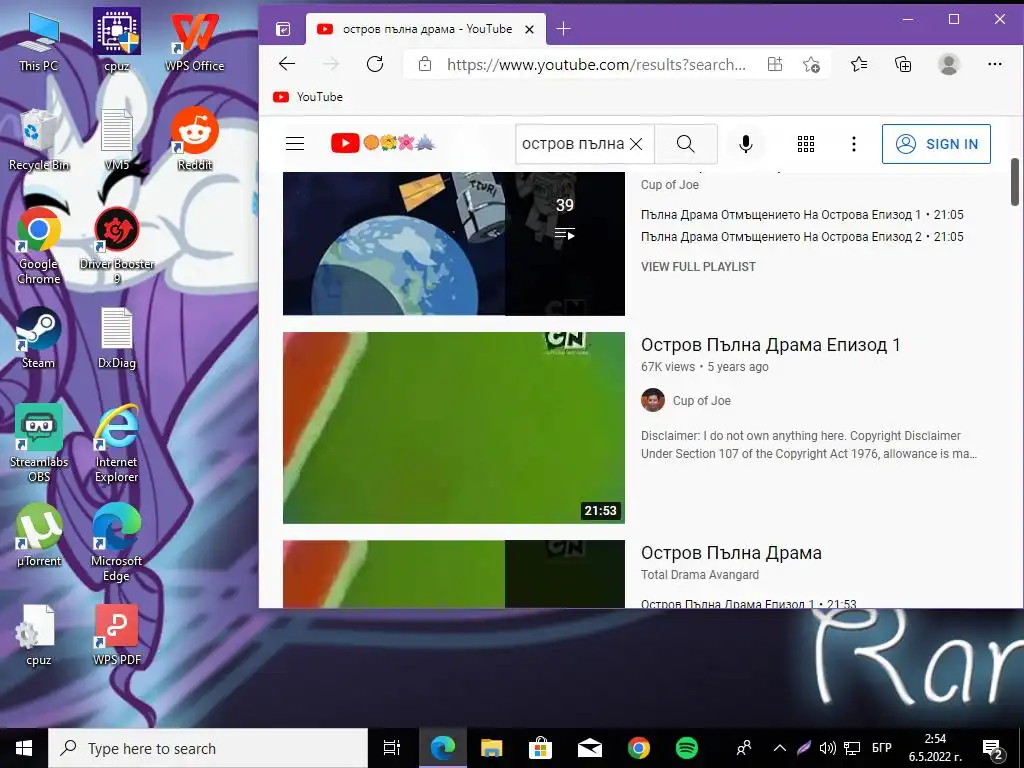Open Остров Пълна Драма playlist title
Viewport: 1024px width, 768px height.
click(731, 553)
